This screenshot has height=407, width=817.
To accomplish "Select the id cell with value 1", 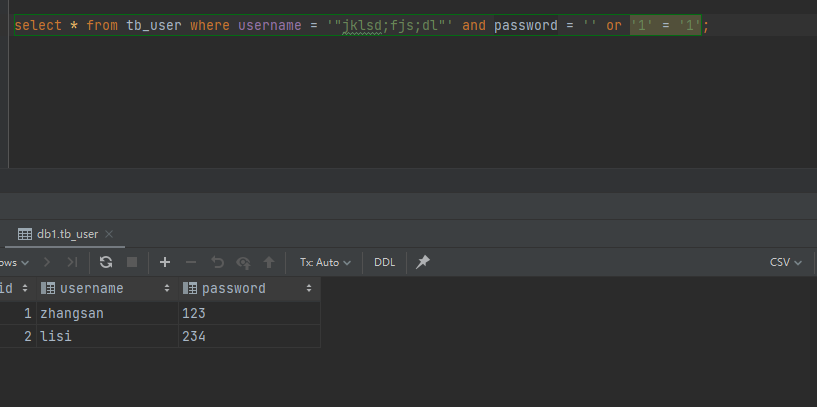I will [18, 313].
